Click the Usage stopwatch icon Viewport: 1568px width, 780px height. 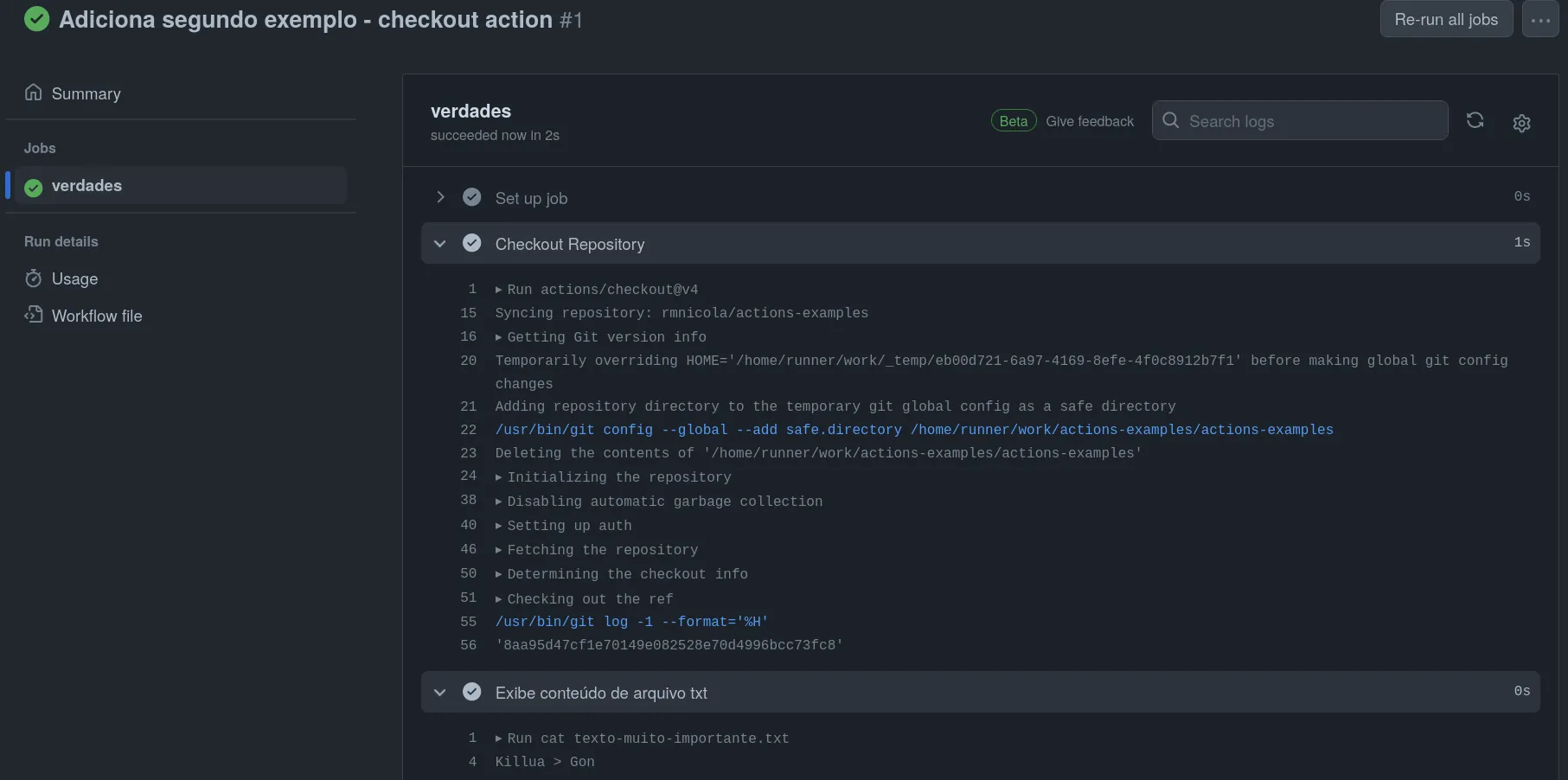(x=34, y=278)
